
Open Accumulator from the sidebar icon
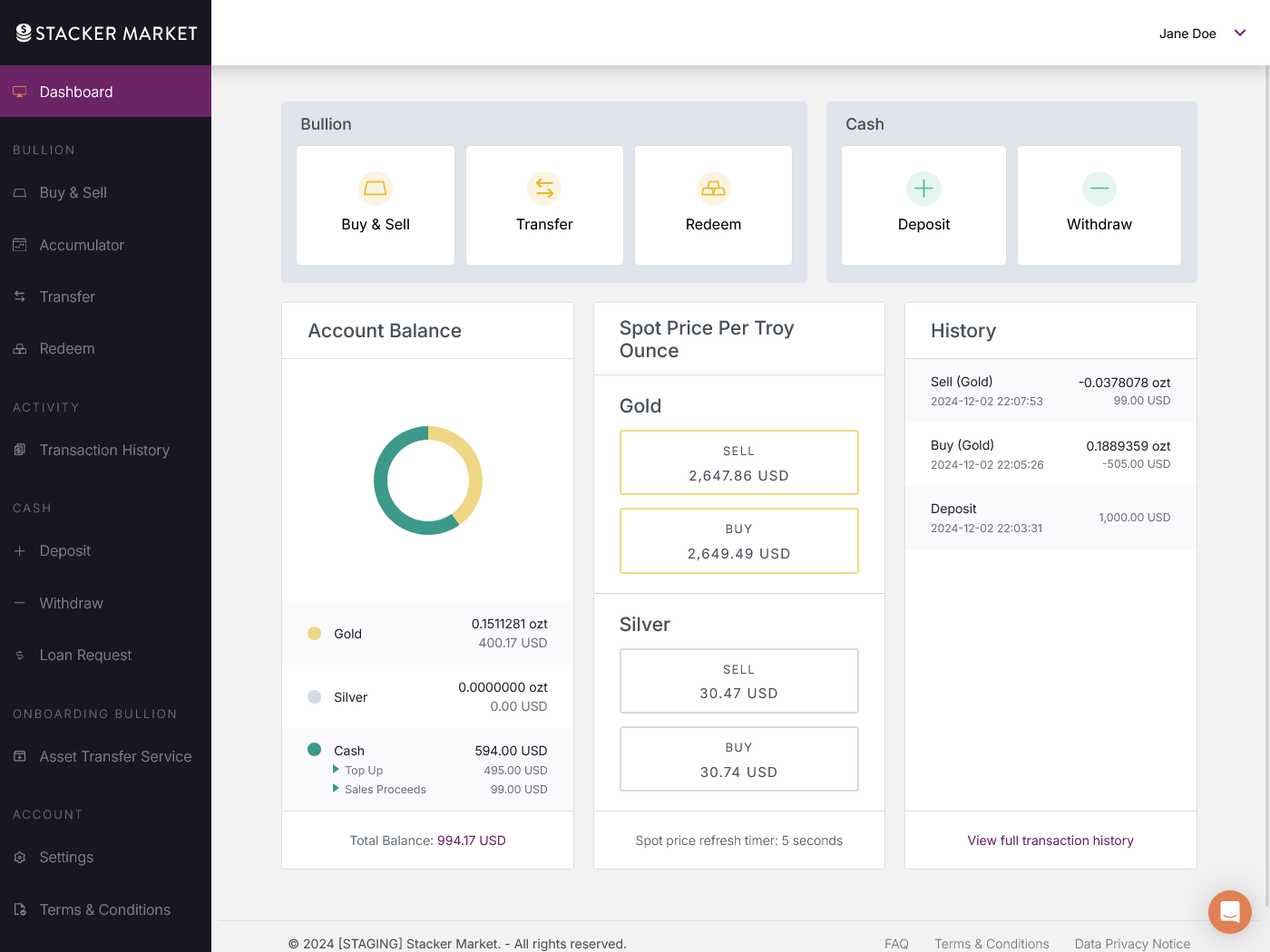click(19, 245)
